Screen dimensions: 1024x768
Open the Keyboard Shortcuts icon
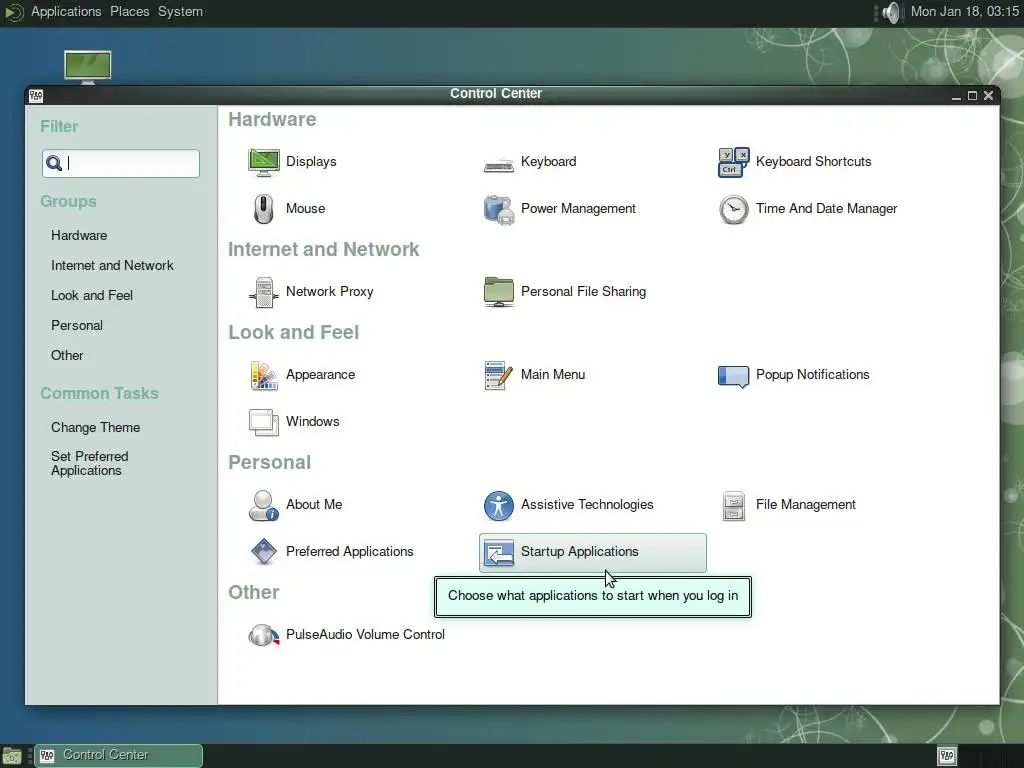[734, 162]
